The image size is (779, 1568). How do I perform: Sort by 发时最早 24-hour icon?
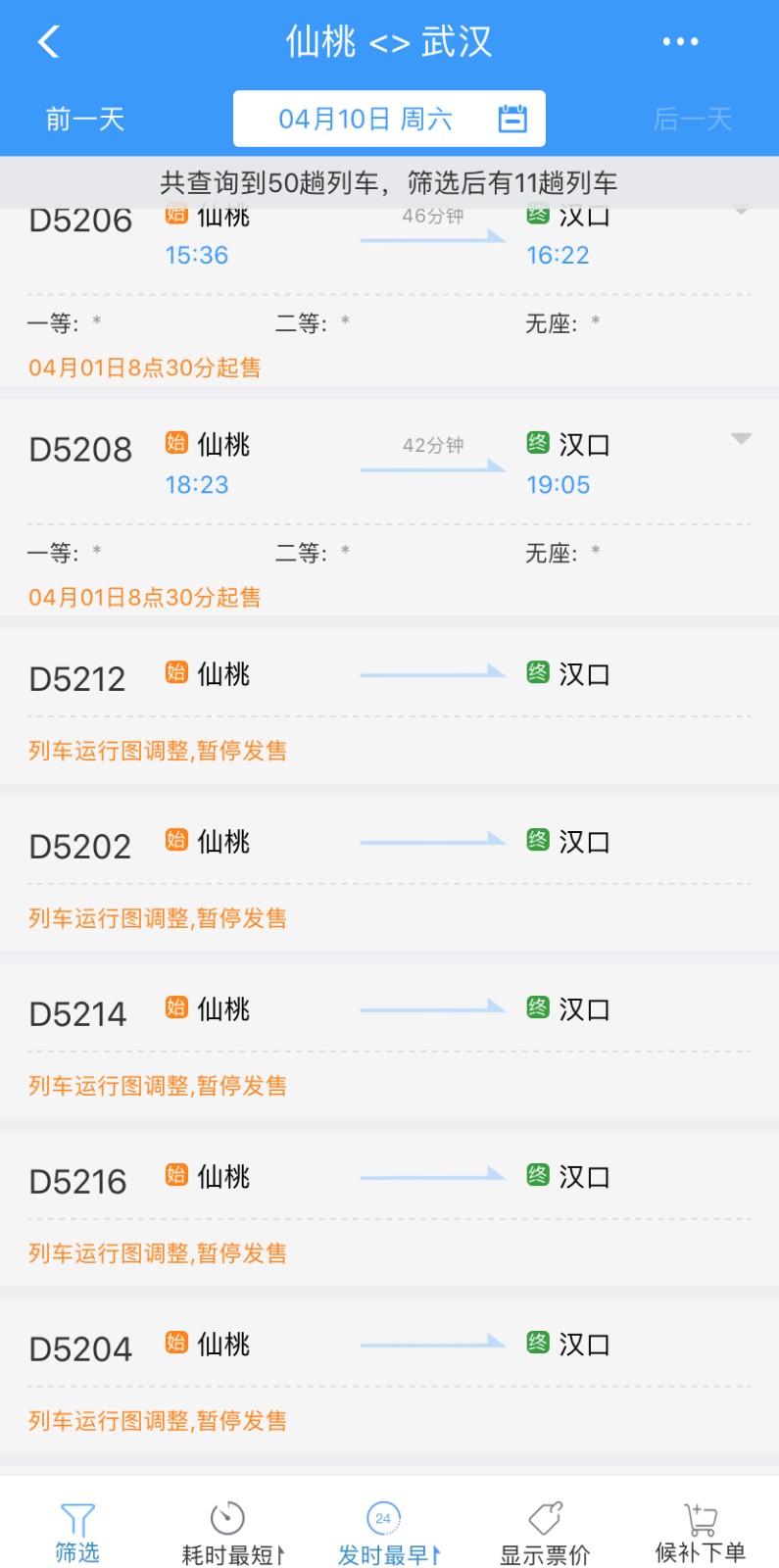[383, 1519]
